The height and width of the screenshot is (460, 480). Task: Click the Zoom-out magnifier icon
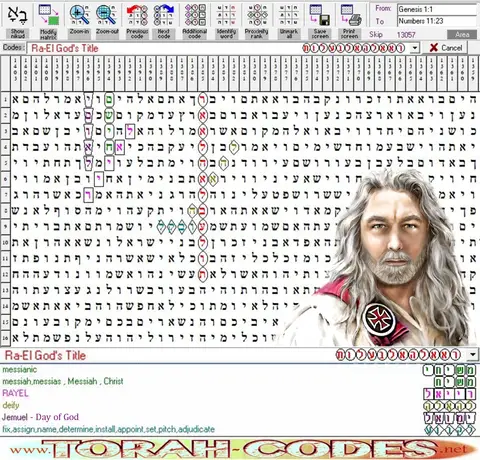[x=106, y=15]
